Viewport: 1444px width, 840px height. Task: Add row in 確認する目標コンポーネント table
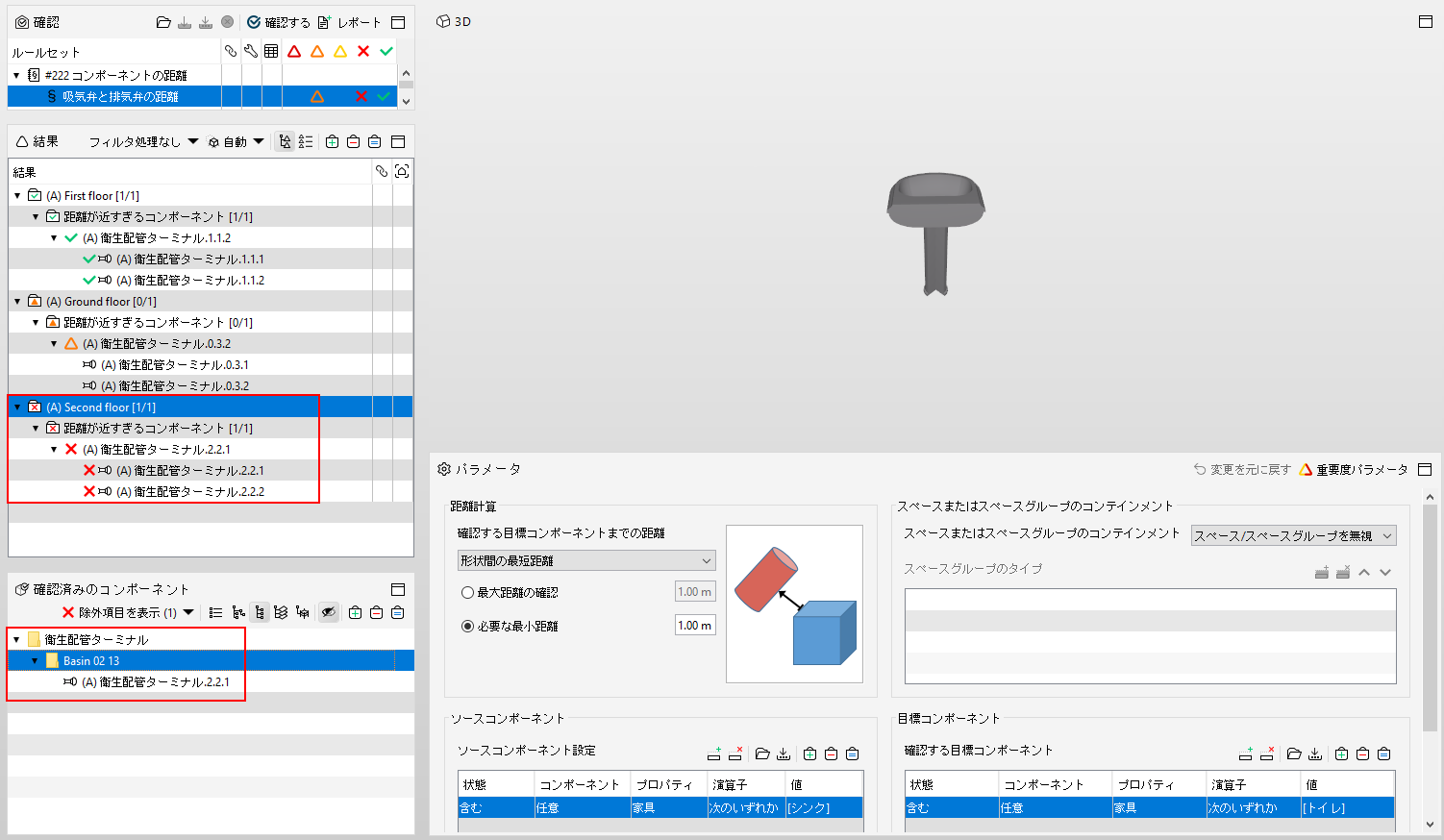[1245, 754]
